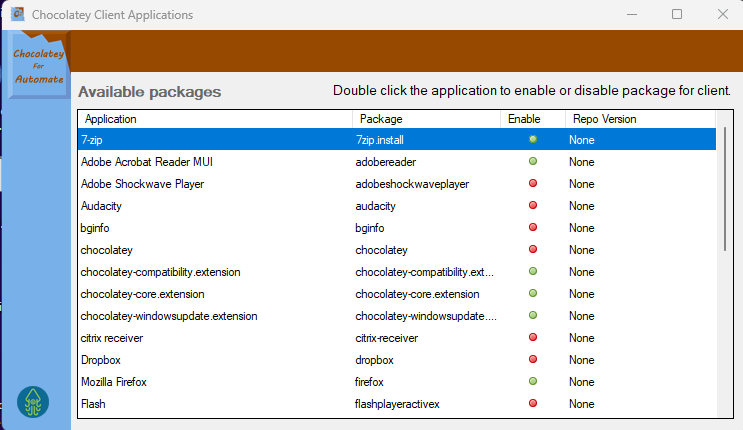Click the green squid icon in sidebar
This screenshot has height=430, width=743.
pos(34,401)
